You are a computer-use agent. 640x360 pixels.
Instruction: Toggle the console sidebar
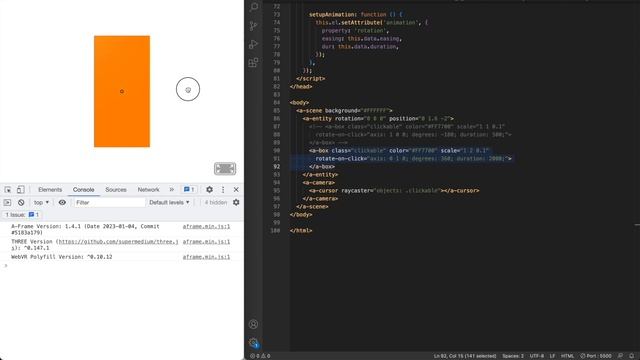pyautogui.click(x=7, y=202)
